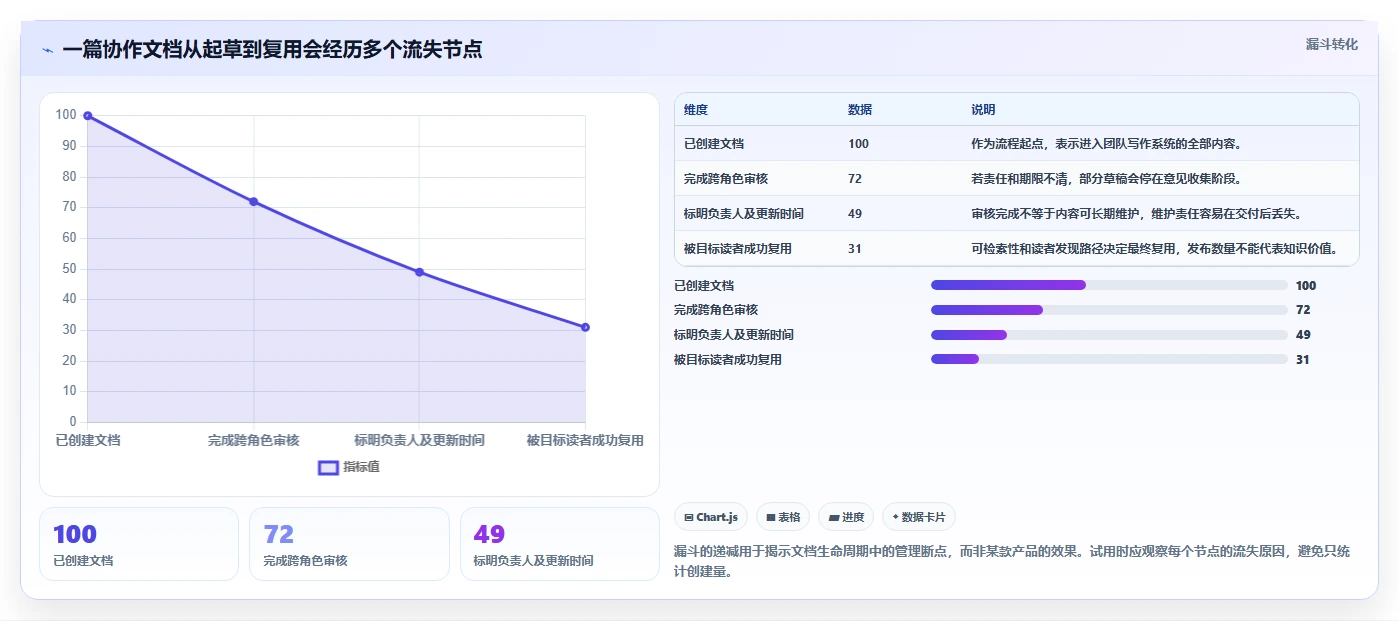The width and height of the screenshot is (1399, 621).
Task: Click the x-axis label 完成跨角色审核
Action: [253, 440]
